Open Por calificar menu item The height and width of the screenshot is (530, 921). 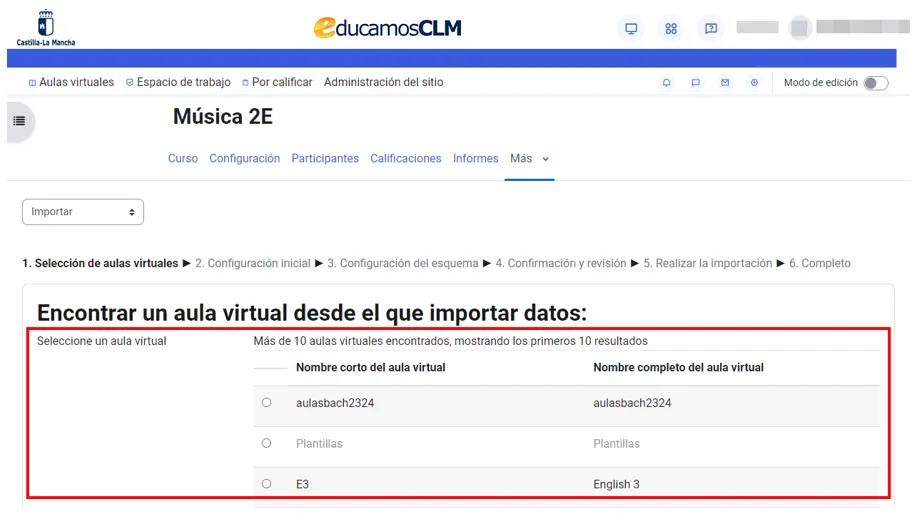pos(277,82)
